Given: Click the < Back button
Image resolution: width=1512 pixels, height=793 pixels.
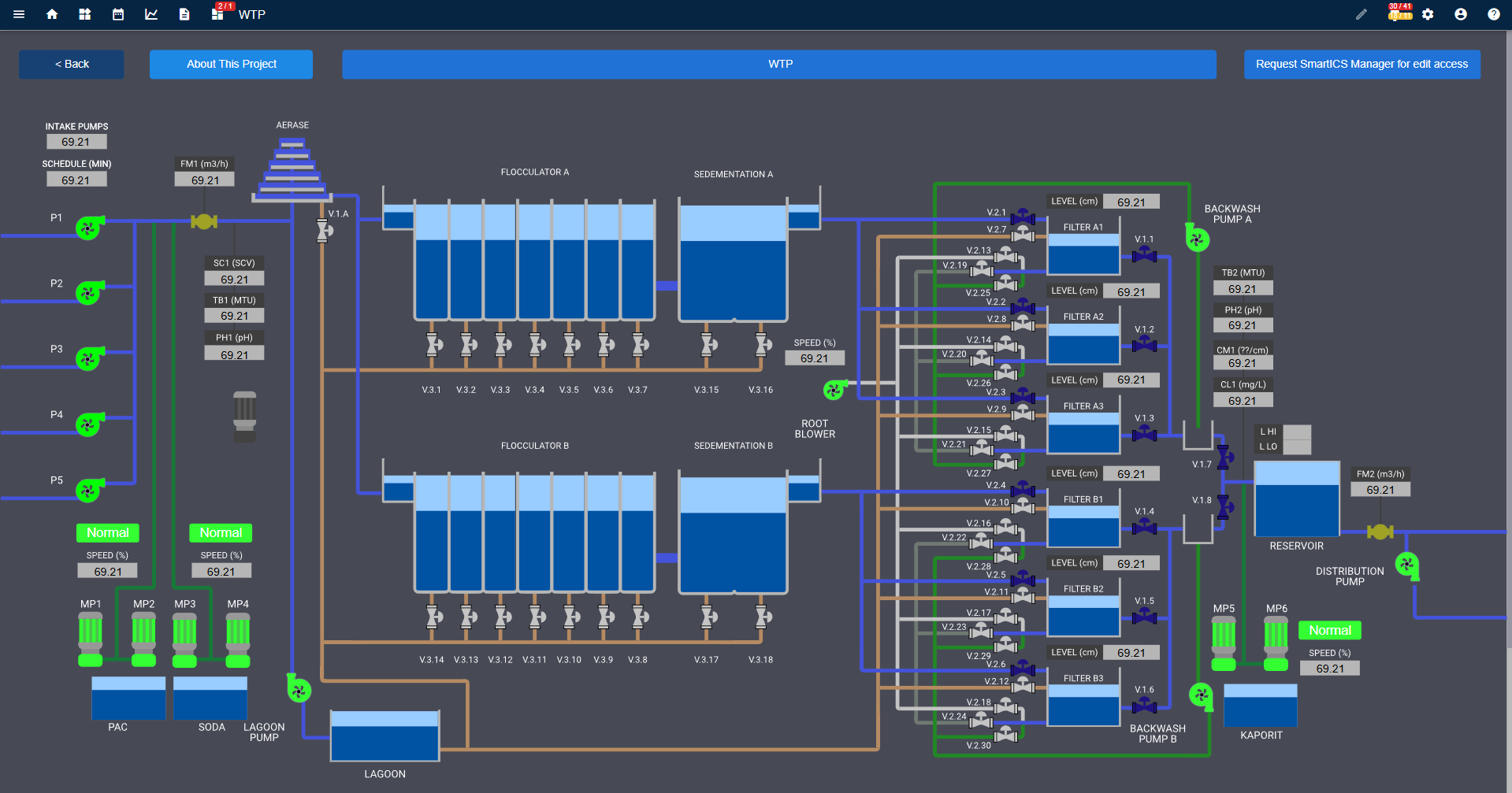Looking at the screenshot, I should pos(72,64).
